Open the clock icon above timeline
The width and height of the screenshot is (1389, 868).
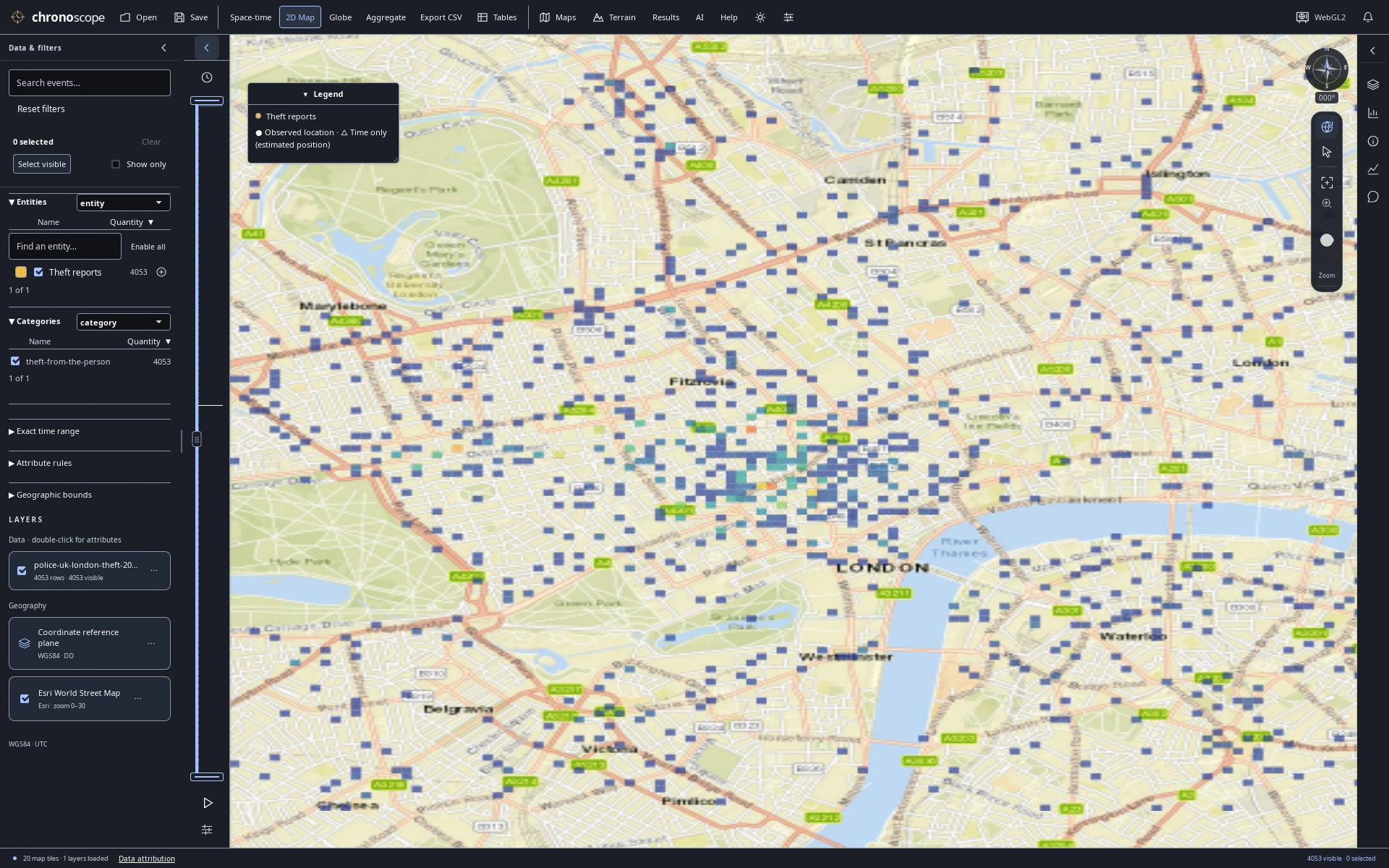pyautogui.click(x=207, y=77)
